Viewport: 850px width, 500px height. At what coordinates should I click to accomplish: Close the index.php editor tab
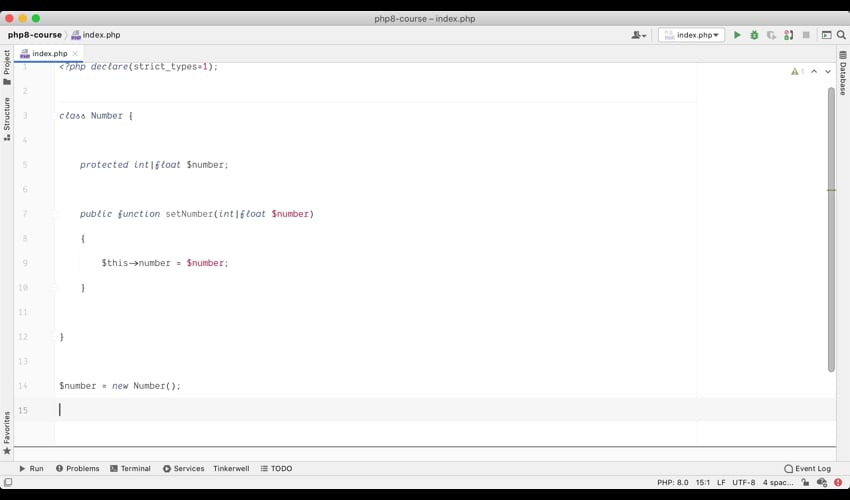(75, 53)
